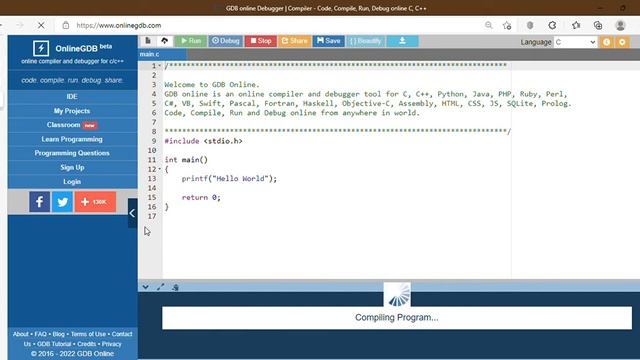Click the red plus share counter button
The image size is (640, 360).
click(x=95, y=202)
